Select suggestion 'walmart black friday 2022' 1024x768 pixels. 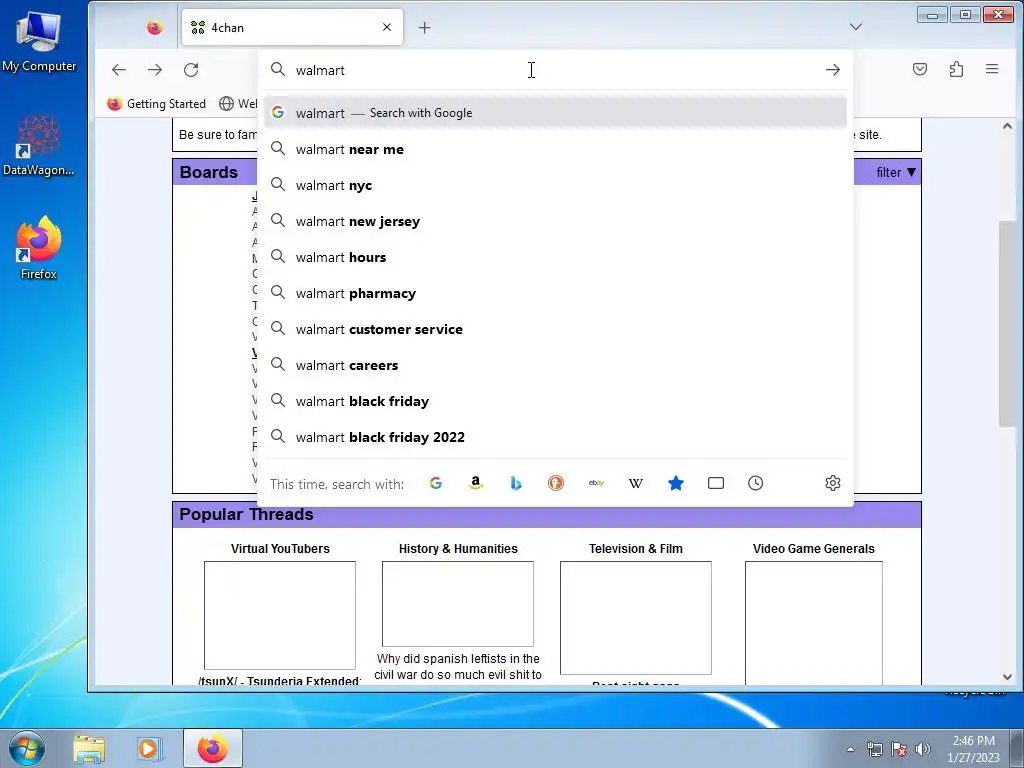tap(556, 437)
